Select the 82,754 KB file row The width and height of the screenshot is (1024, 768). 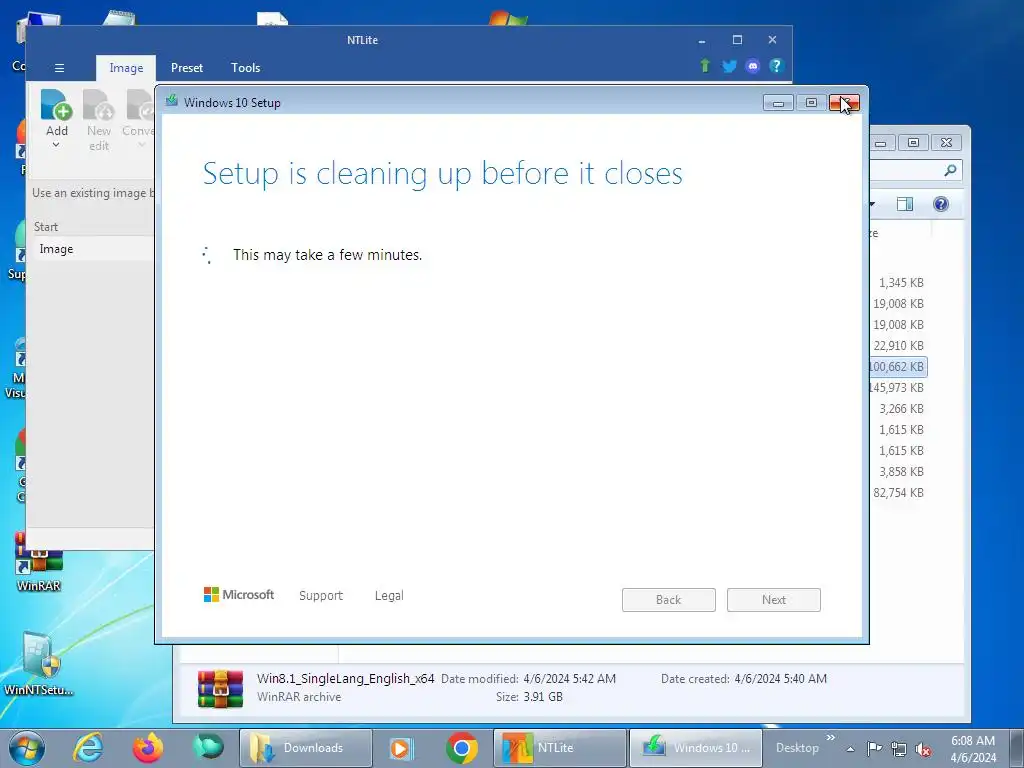(899, 493)
